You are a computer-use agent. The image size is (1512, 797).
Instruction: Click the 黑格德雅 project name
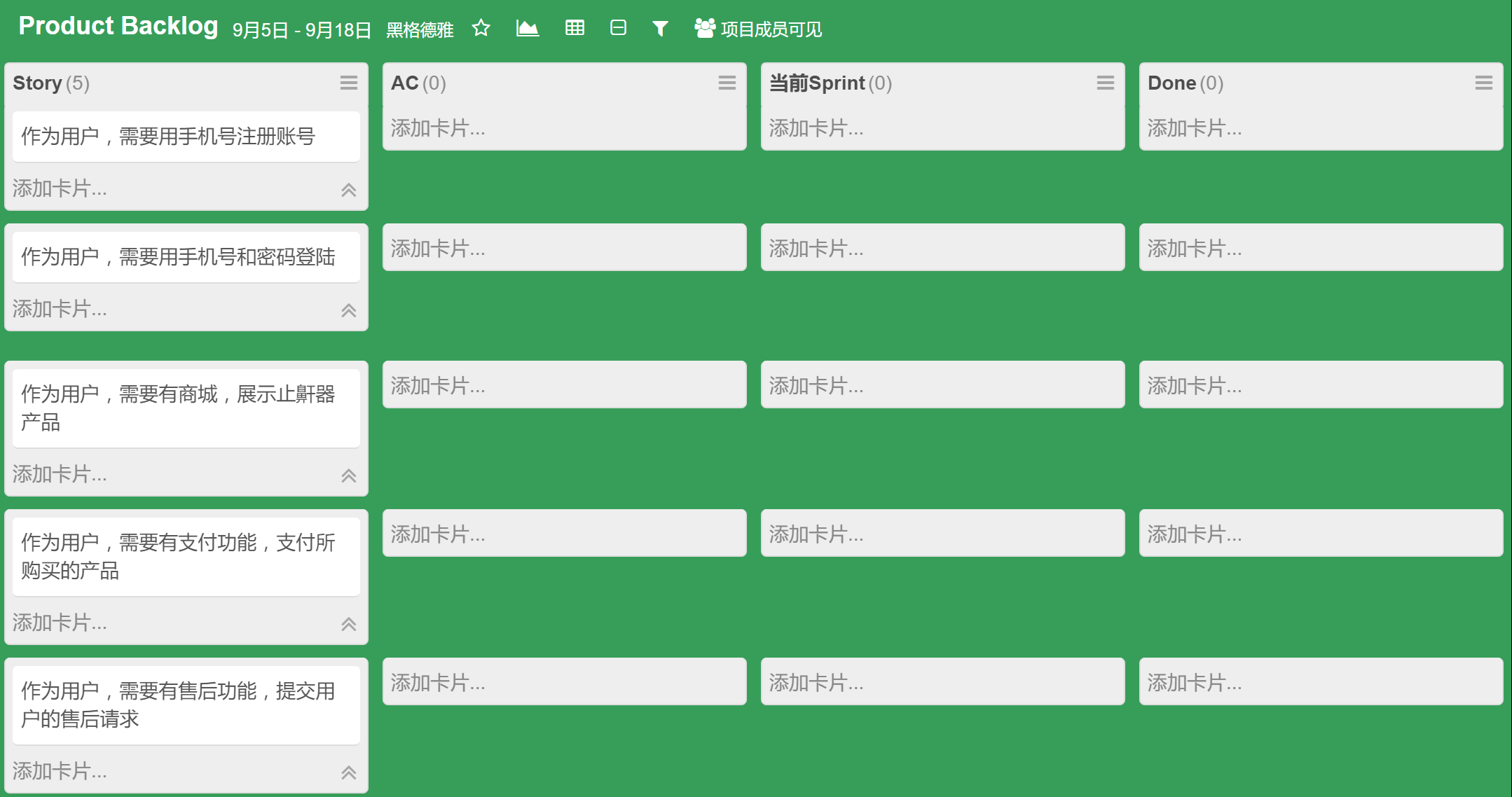[420, 30]
